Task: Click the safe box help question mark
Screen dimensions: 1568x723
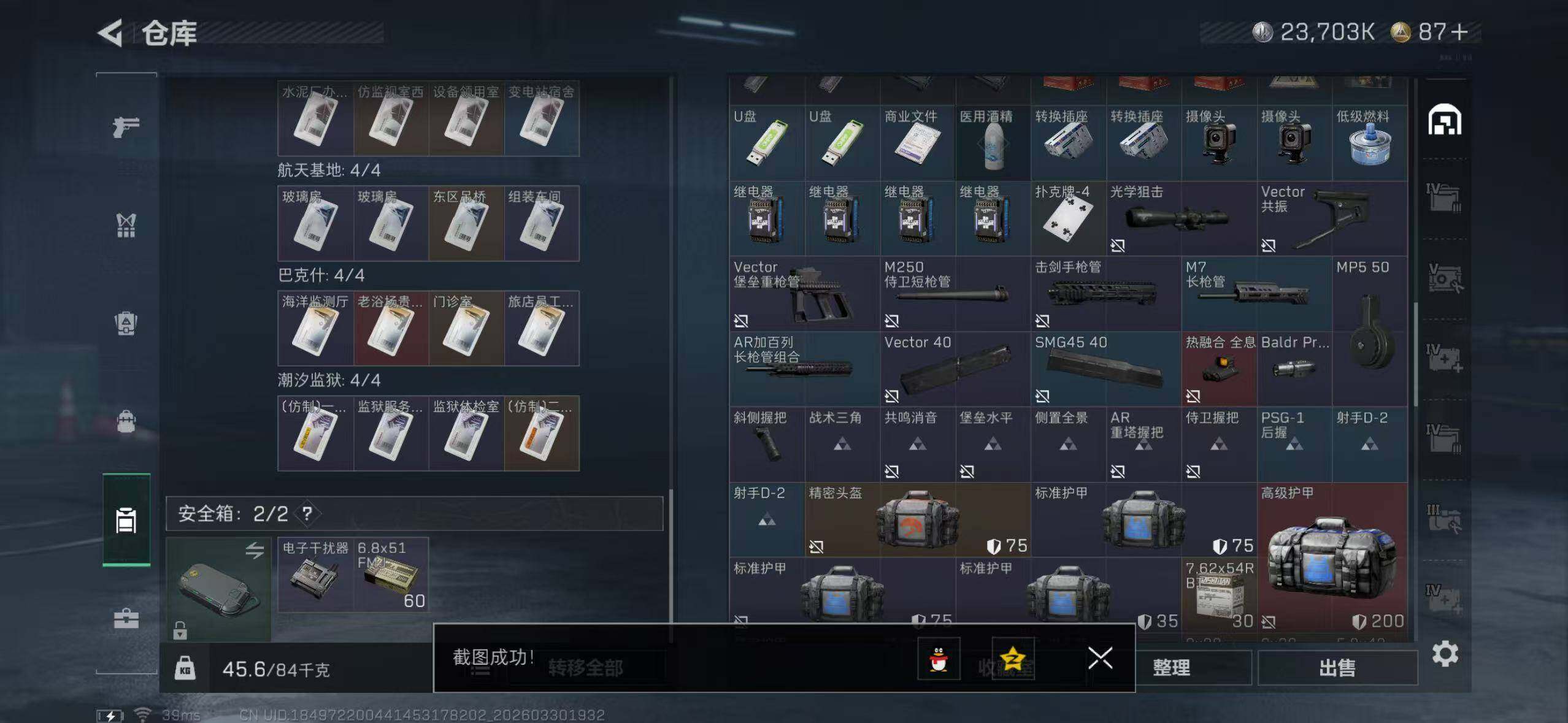Action: pyautogui.click(x=307, y=513)
